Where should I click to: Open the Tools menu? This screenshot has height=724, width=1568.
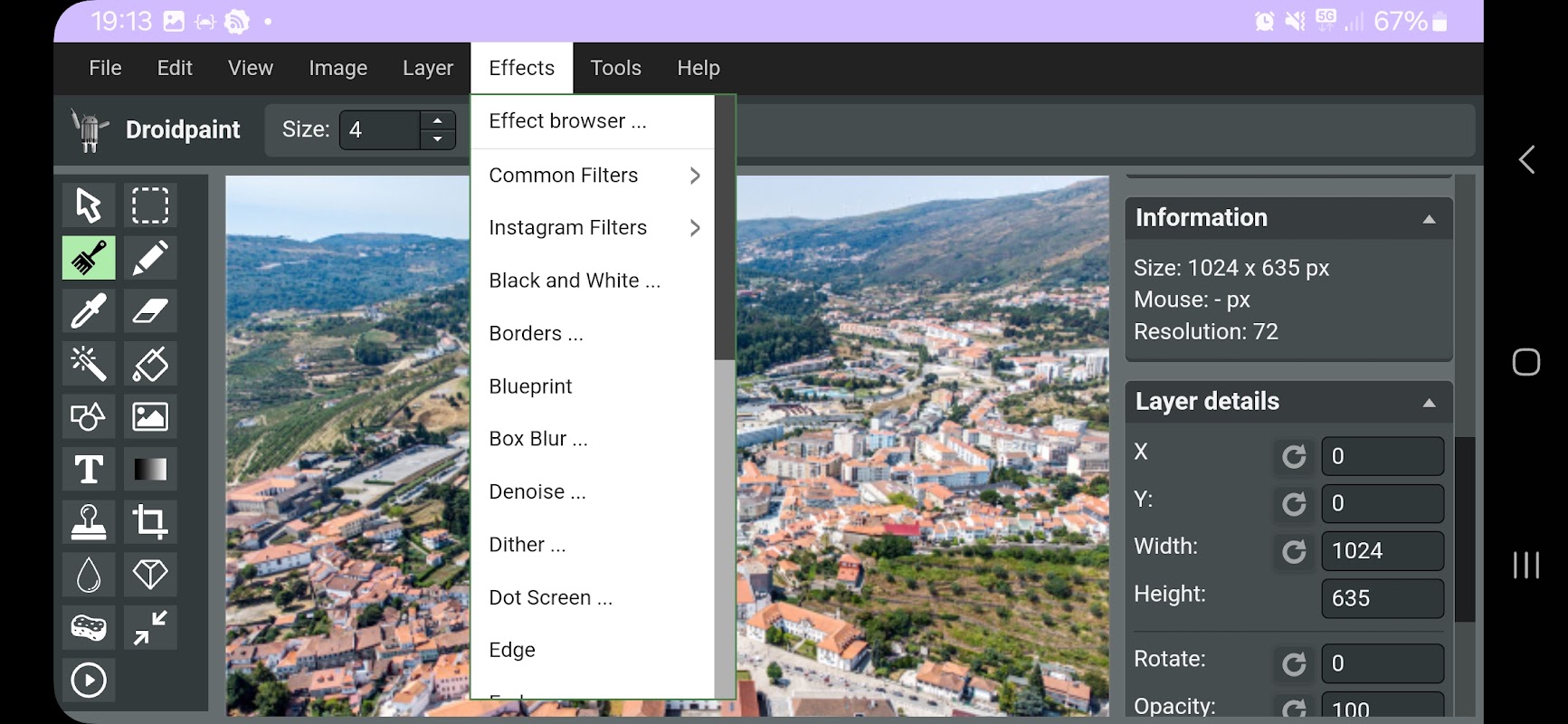coord(616,68)
